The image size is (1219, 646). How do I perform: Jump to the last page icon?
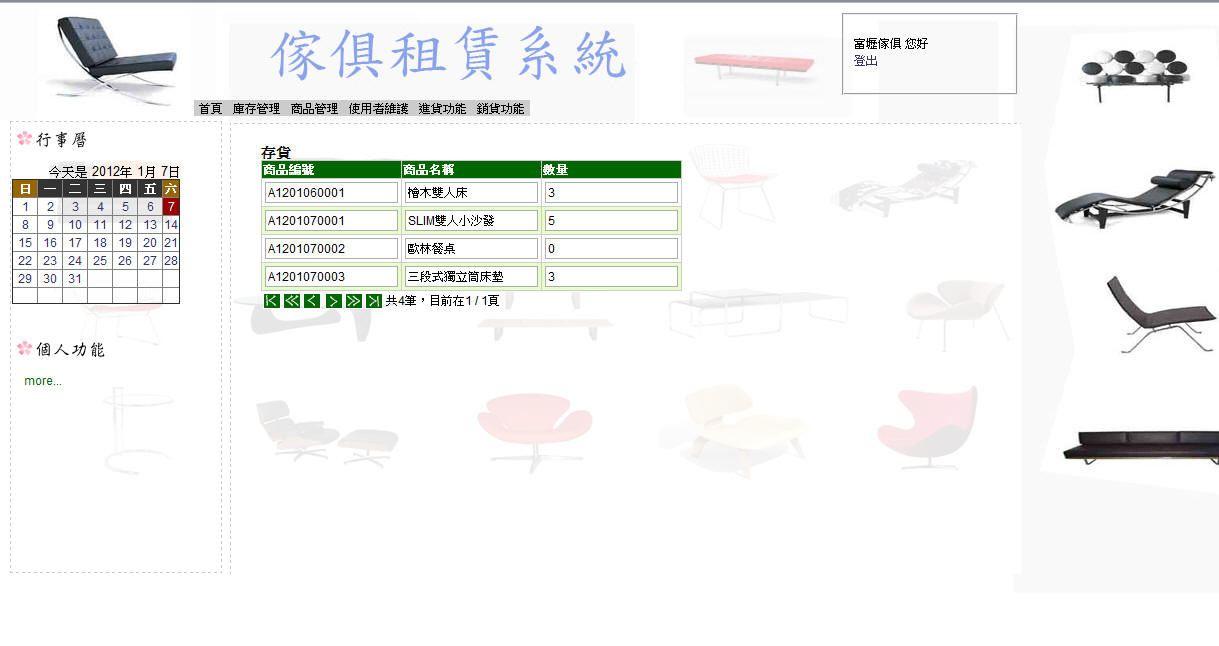pyautogui.click(x=374, y=301)
